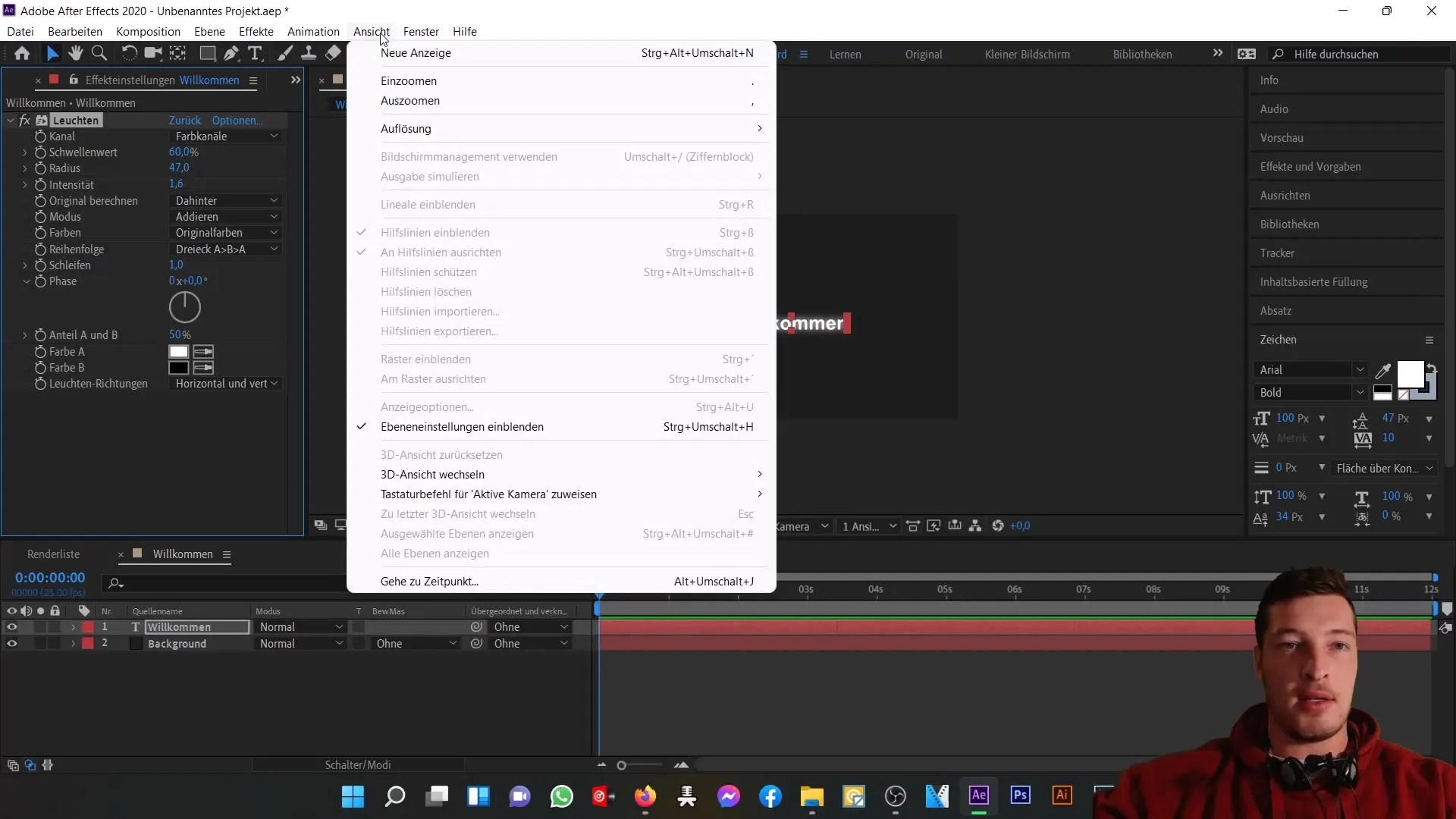Screen dimensions: 1456x819
Task: Open Illustrator from the taskbar
Action: 1062,795
